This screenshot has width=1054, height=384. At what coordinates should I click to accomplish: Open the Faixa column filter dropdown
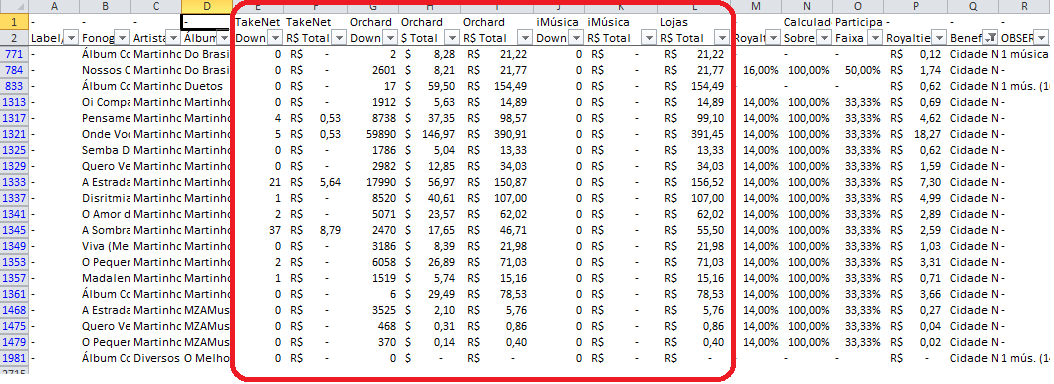click(875, 38)
